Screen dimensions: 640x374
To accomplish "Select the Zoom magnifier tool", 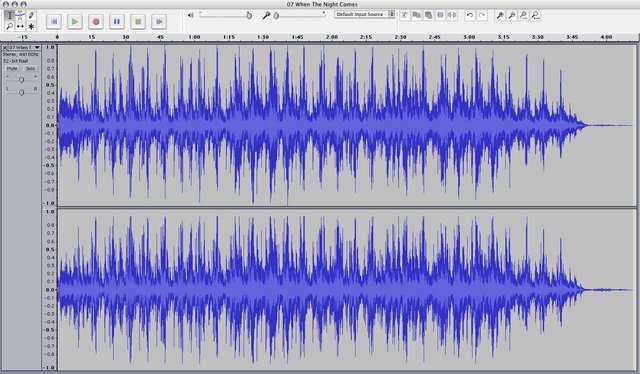I will pos(9,27).
